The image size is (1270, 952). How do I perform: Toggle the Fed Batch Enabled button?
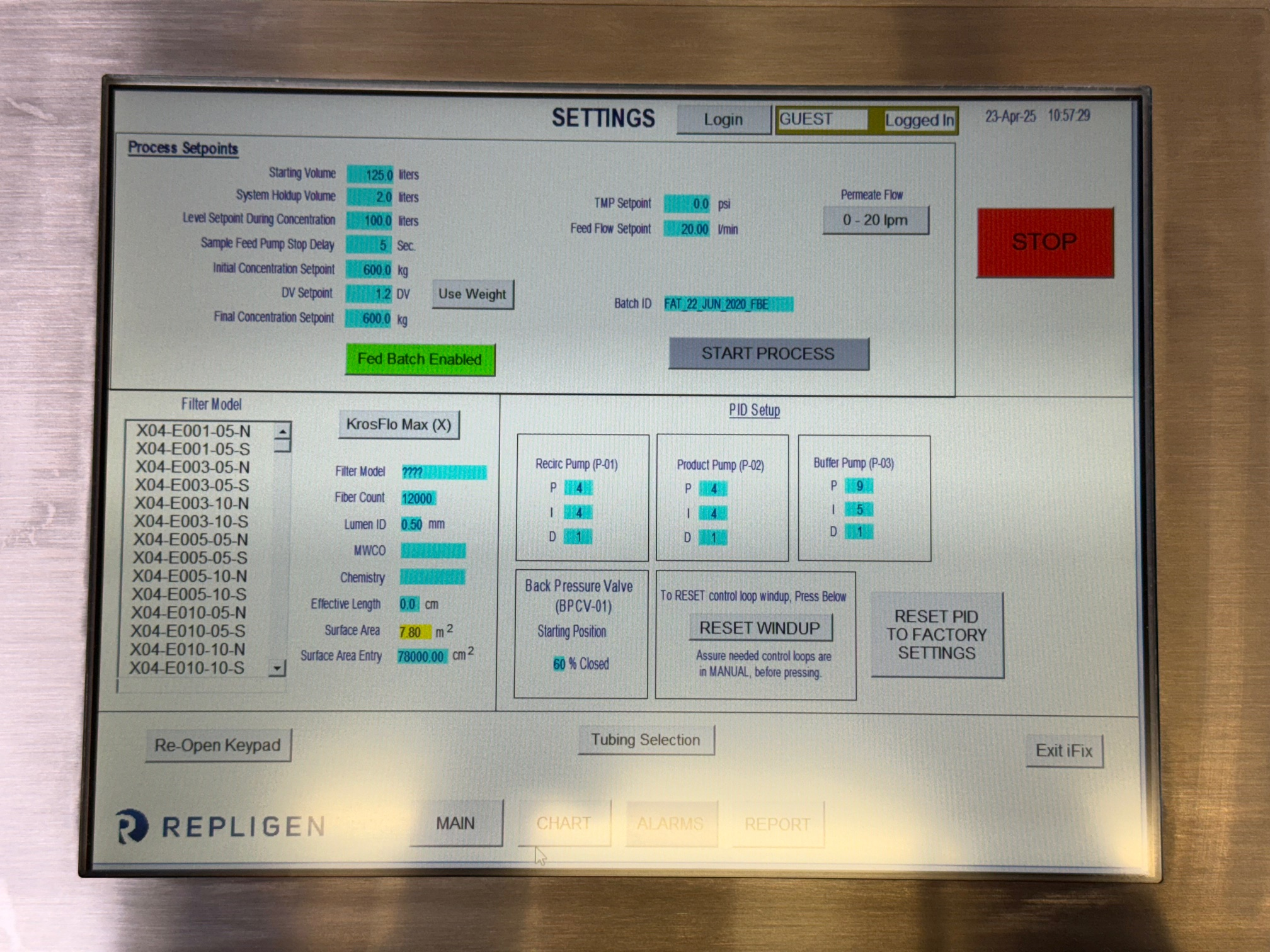pyautogui.click(x=420, y=360)
